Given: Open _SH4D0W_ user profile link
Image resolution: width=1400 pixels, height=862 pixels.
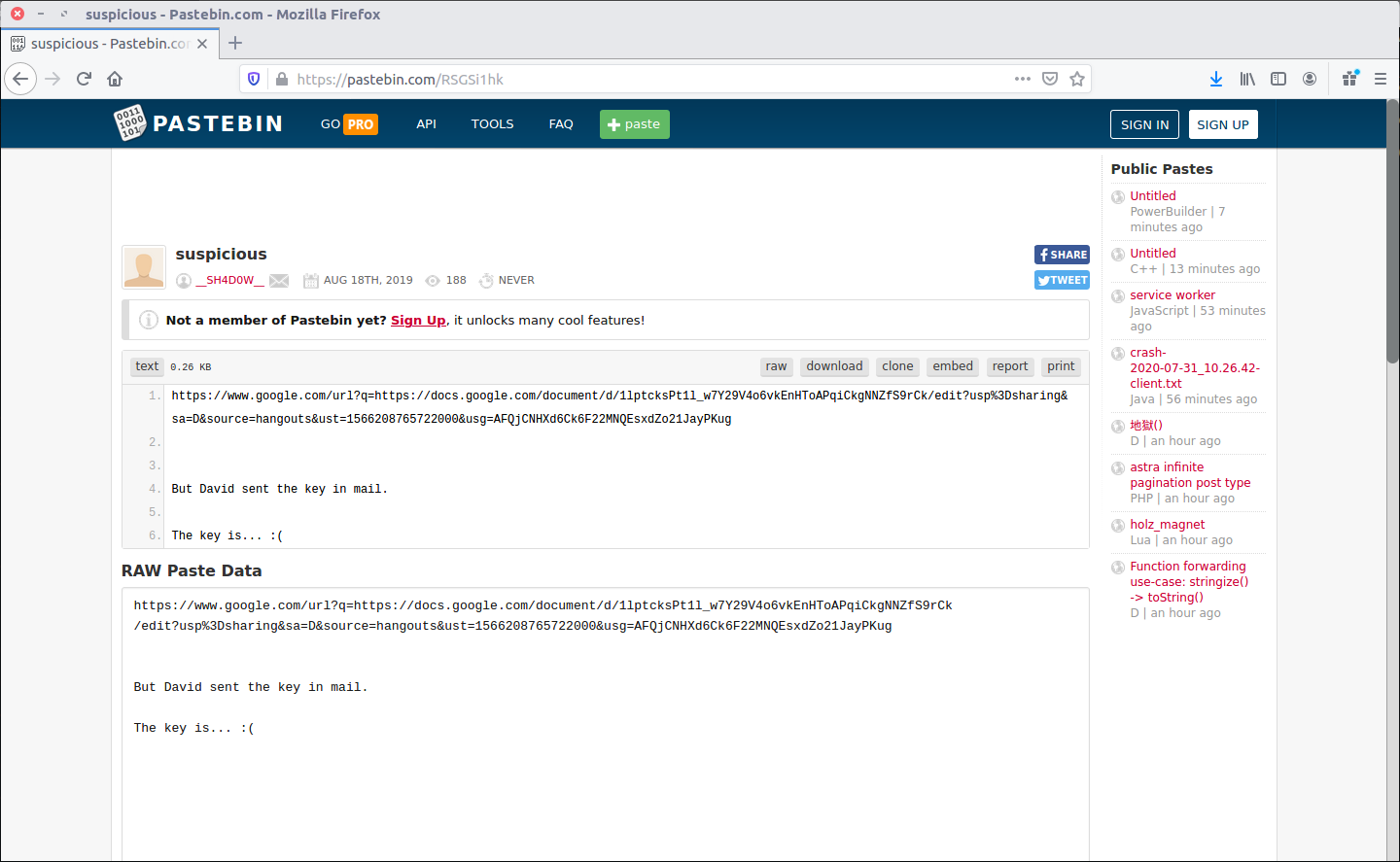Looking at the screenshot, I should pos(229,281).
